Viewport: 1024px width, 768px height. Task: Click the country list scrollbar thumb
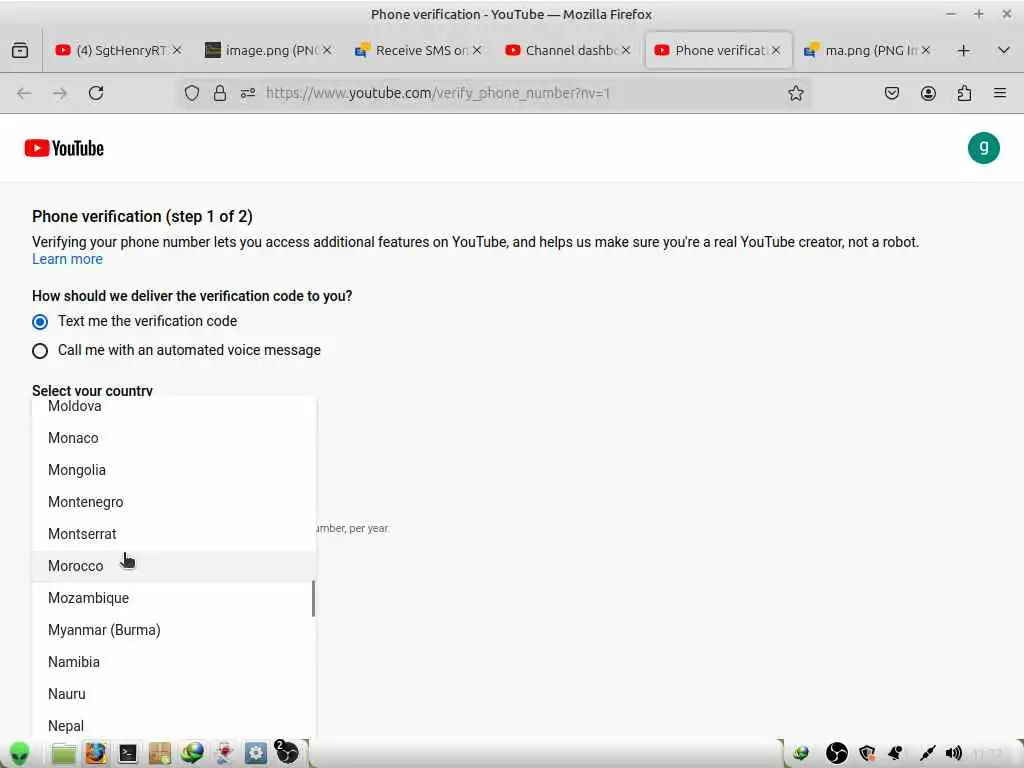coord(313,598)
